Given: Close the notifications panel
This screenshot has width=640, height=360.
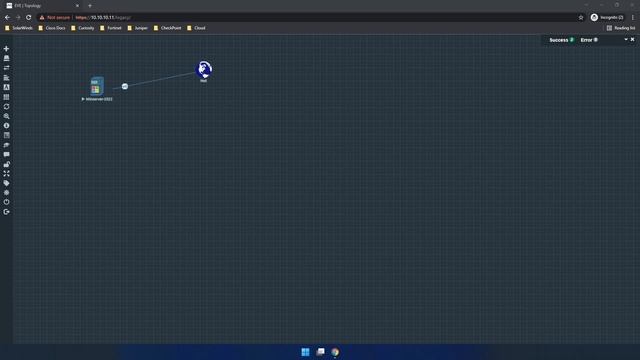Looking at the screenshot, I should click(633, 40).
